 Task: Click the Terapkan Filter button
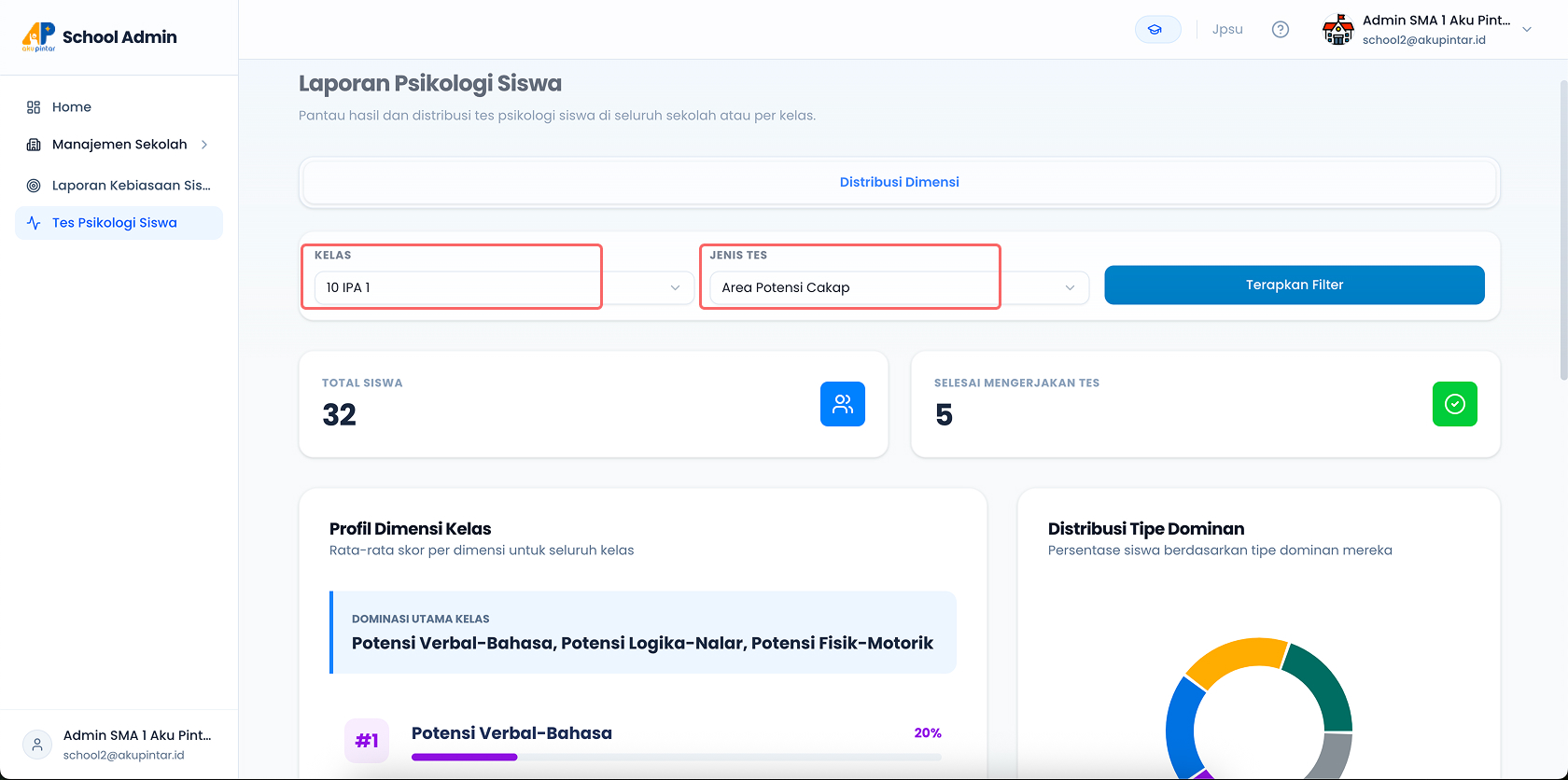pos(1295,286)
